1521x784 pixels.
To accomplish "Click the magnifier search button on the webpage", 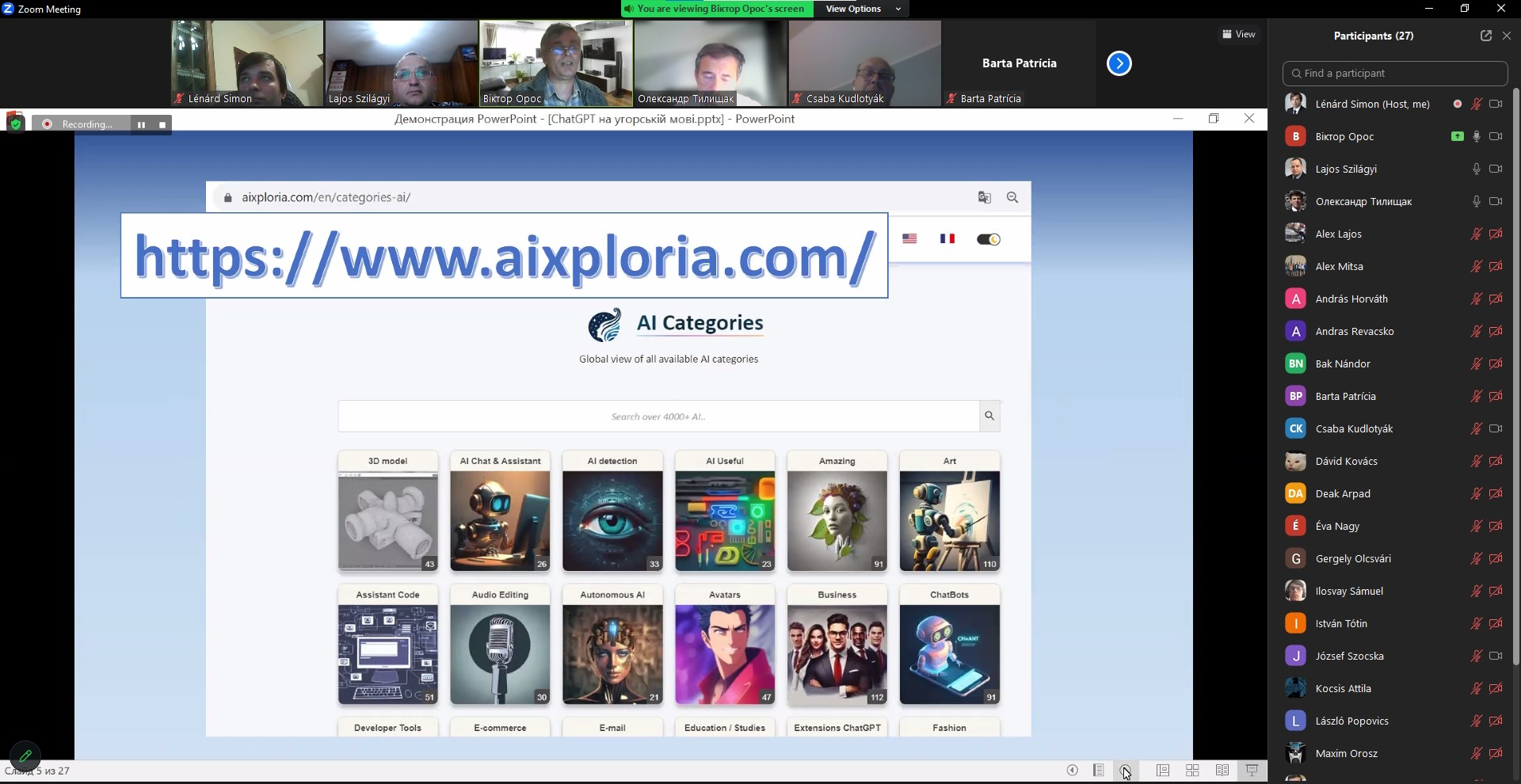I will click(989, 416).
